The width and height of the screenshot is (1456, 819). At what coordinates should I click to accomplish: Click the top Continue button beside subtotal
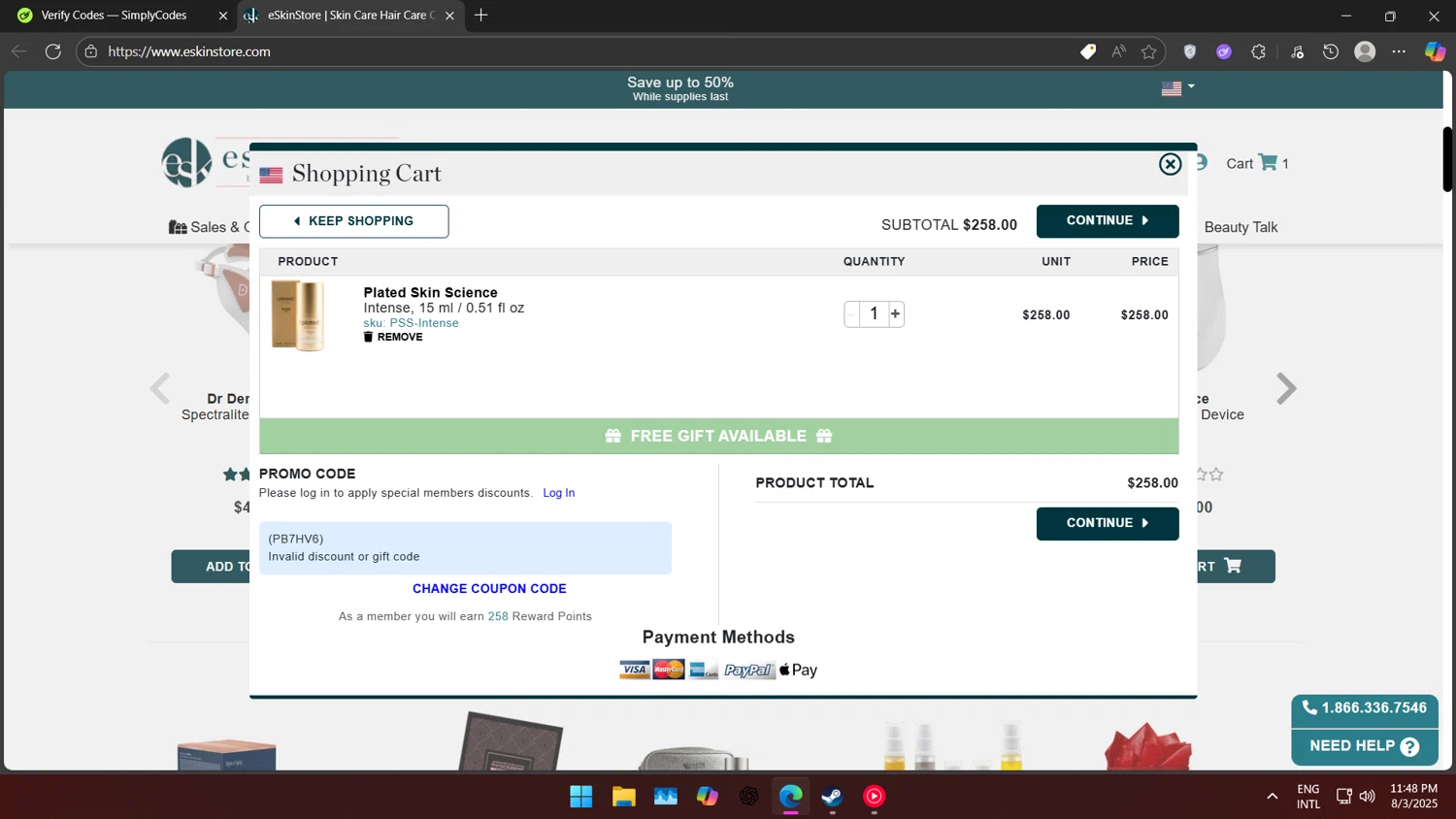click(1108, 221)
